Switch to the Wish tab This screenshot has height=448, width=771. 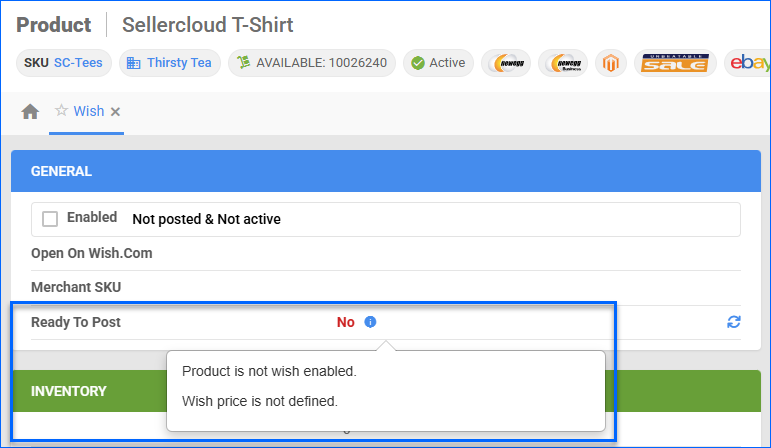[x=89, y=111]
